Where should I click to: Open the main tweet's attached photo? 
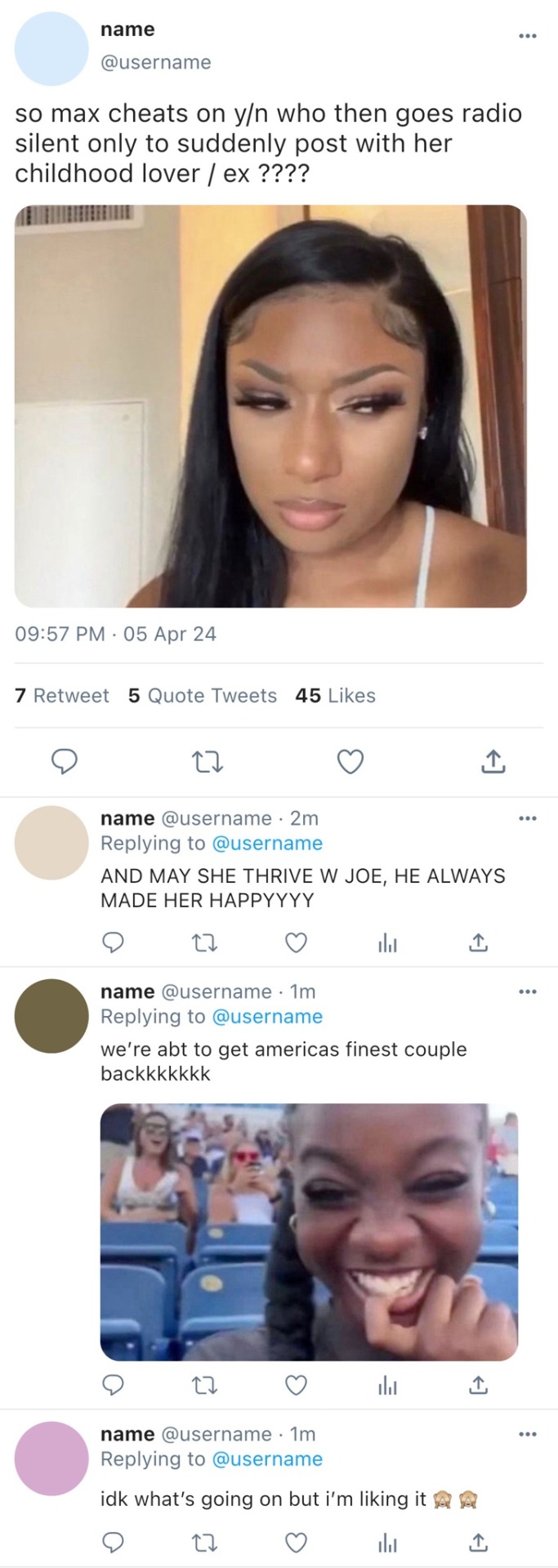point(270,406)
